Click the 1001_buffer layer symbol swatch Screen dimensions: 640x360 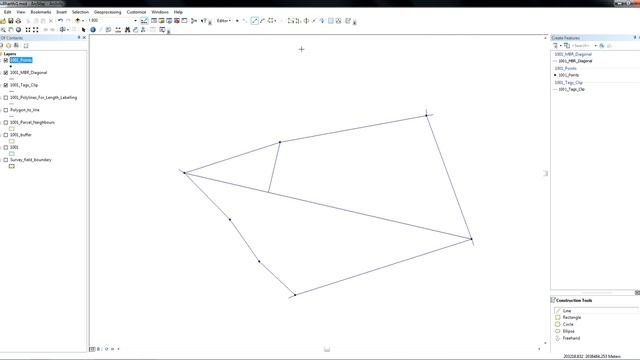(x=12, y=141)
